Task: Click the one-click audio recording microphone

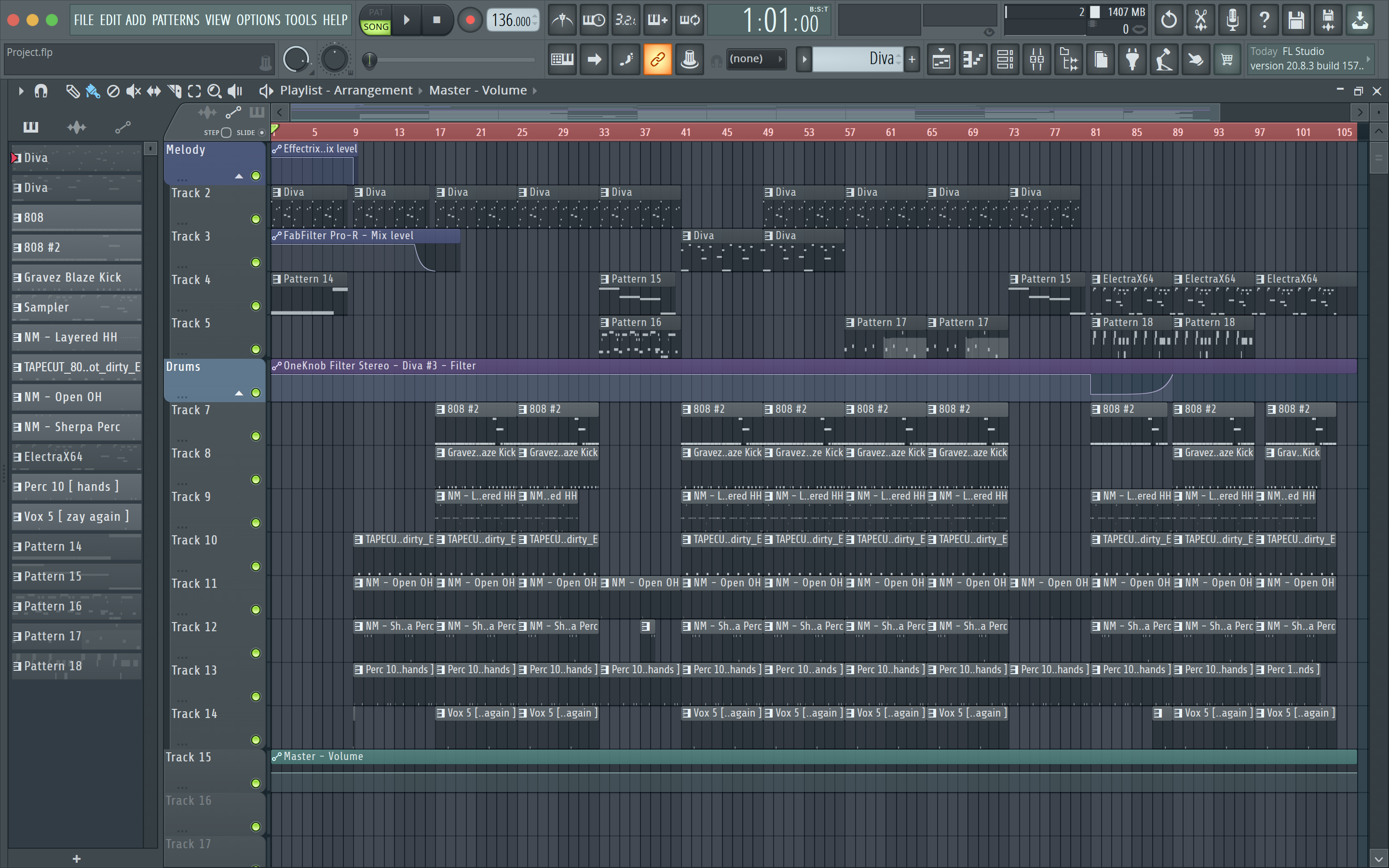Action: [1232, 21]
